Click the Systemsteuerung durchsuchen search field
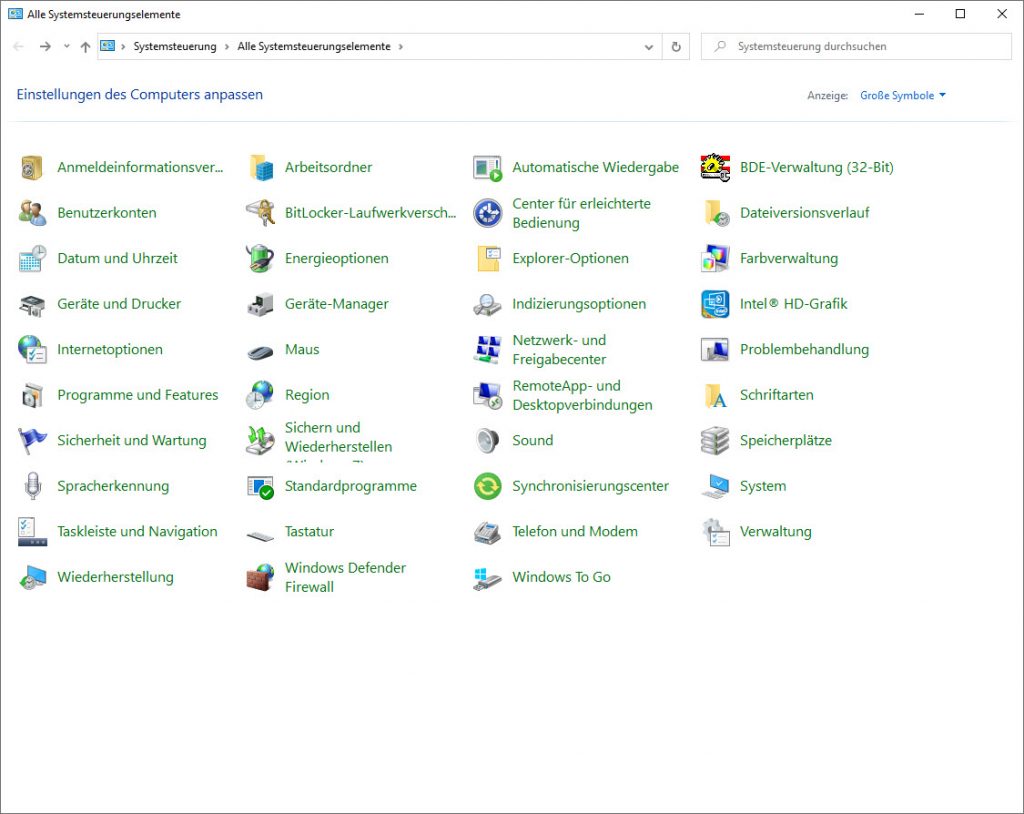The width and height of the screenshot is (1024, 814). [856, 47]
